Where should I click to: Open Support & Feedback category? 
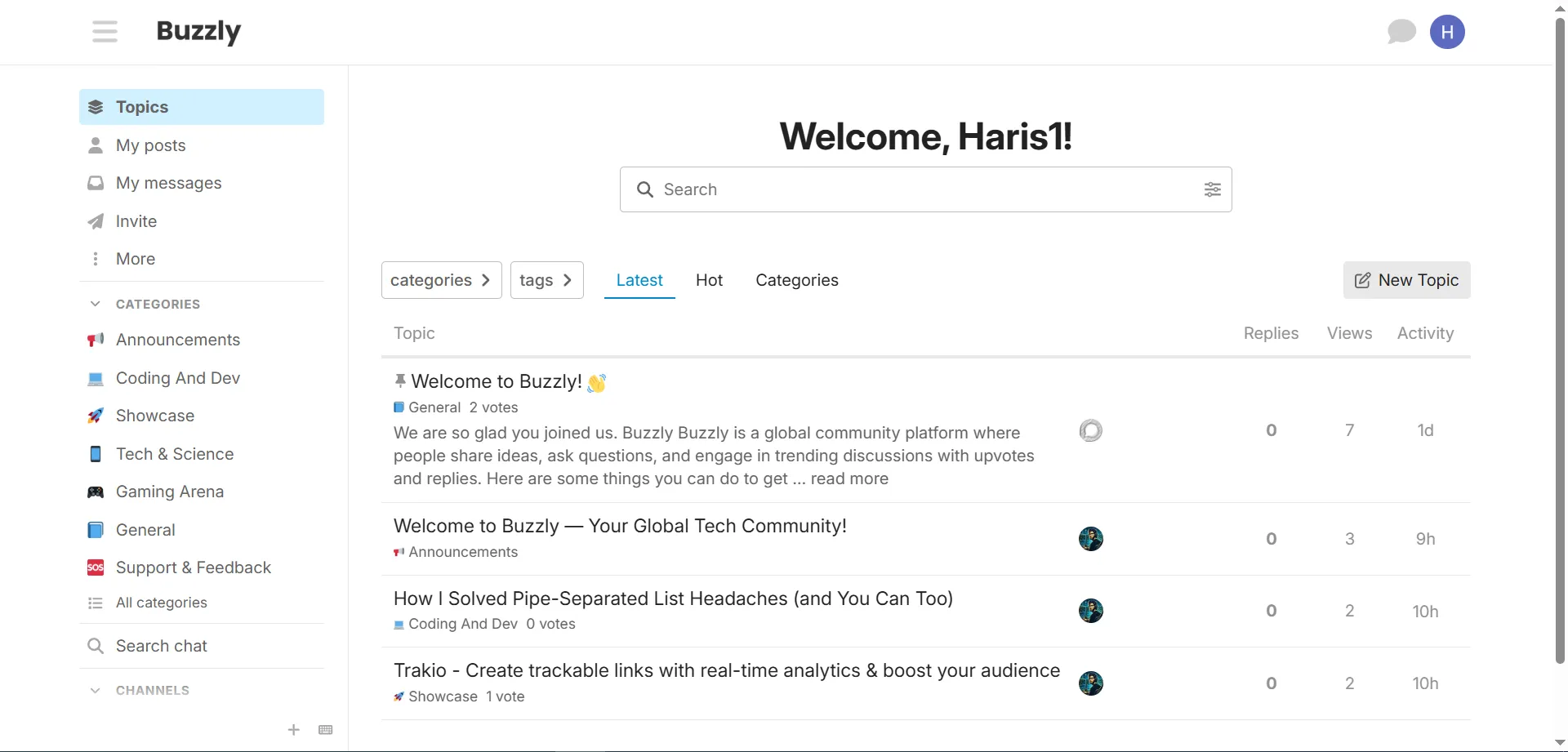(193, 567)
